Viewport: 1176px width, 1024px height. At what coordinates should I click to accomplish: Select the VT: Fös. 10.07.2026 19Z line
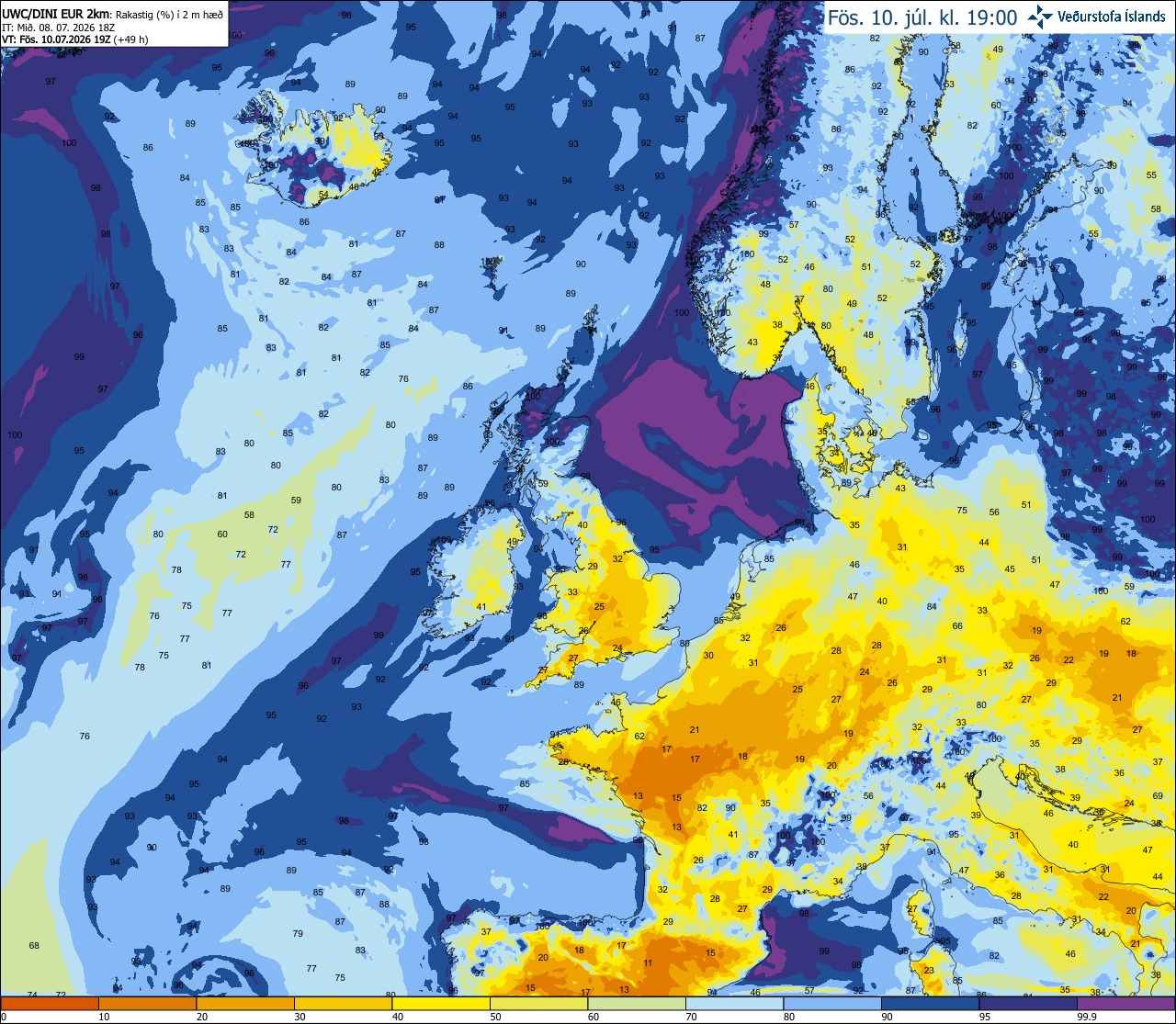[x=69, y=40]
